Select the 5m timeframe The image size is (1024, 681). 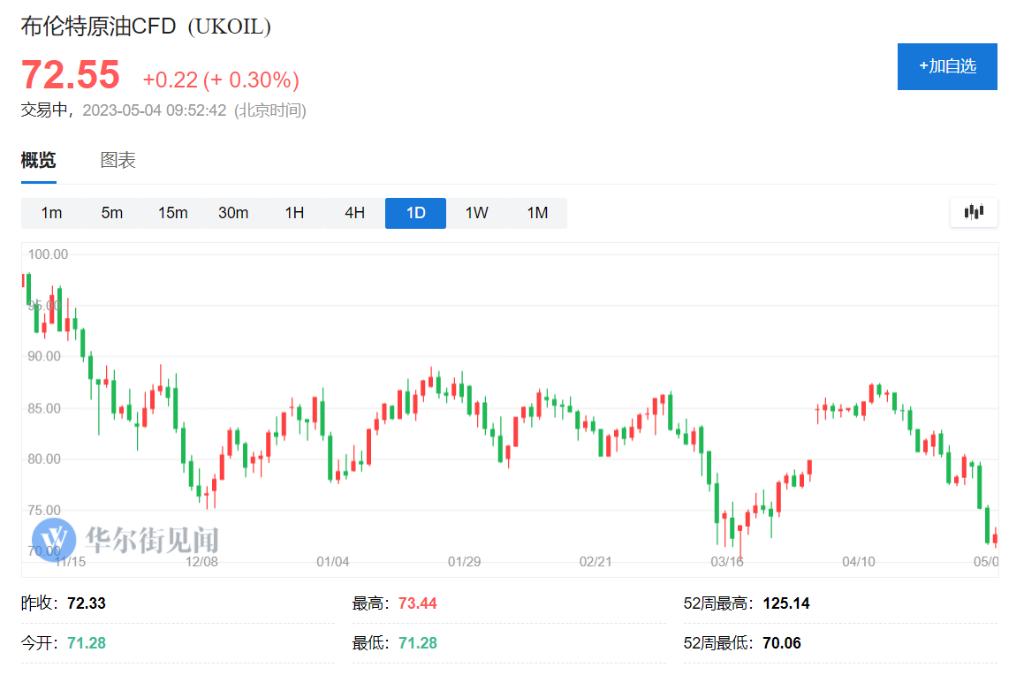(112, 213)
